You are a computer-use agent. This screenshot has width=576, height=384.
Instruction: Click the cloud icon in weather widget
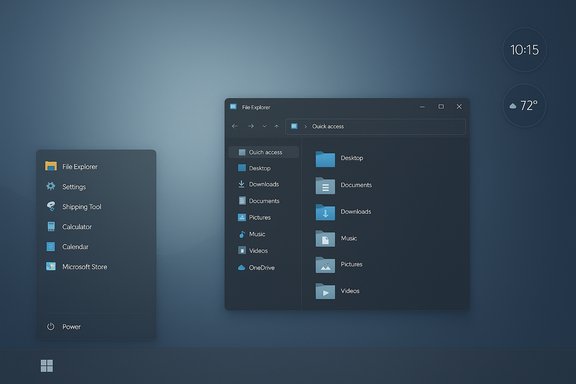tap(513, 106)
